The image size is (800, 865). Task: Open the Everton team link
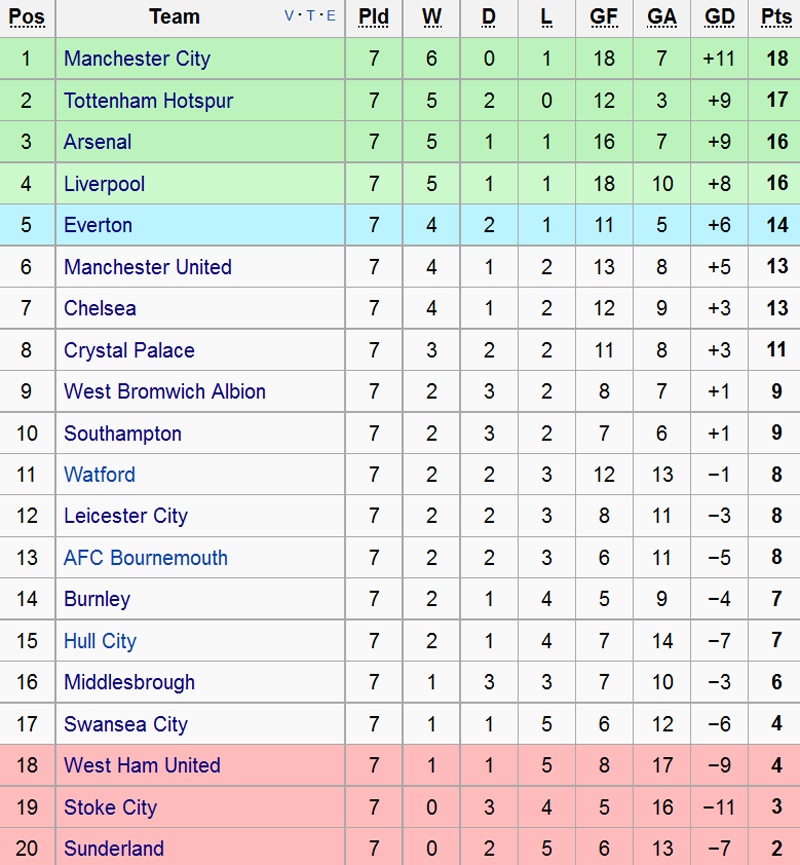point(98,225)
